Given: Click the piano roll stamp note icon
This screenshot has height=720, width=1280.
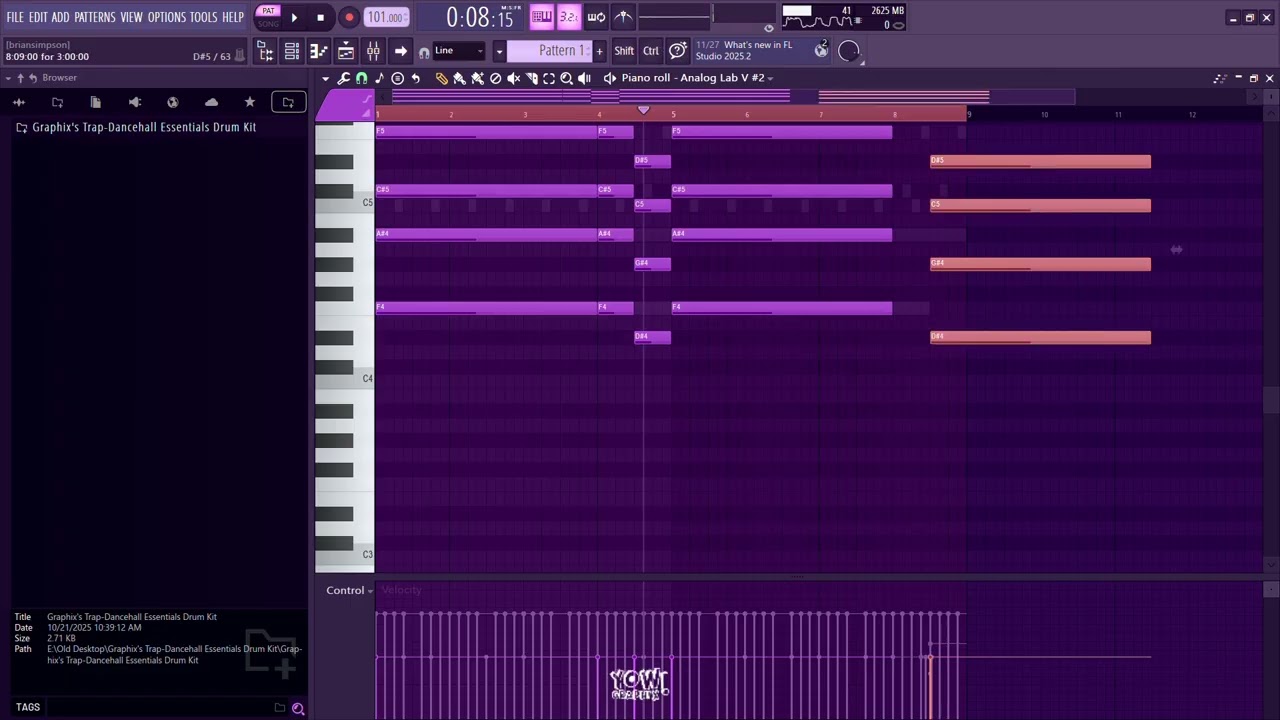Looking at the screenshot, I should (379, 78).
